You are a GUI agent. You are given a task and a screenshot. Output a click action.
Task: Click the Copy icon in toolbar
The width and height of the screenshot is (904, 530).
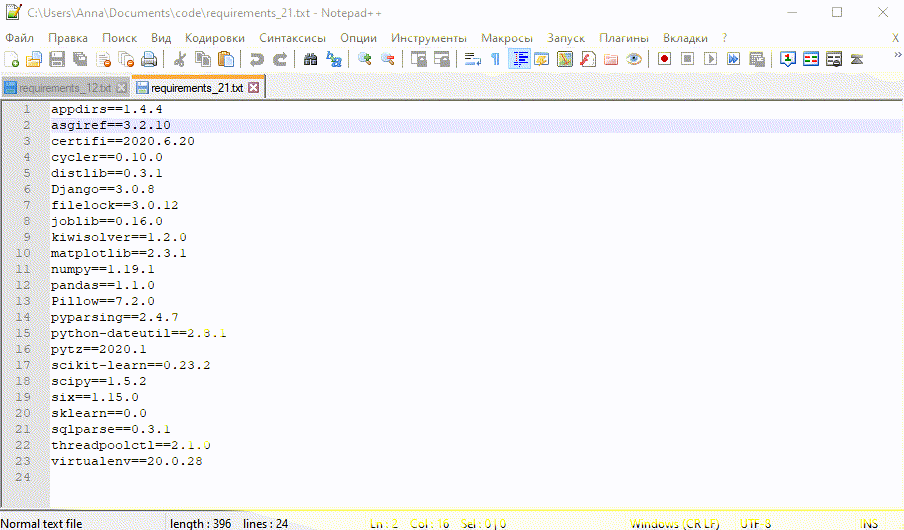pos(203,59)
